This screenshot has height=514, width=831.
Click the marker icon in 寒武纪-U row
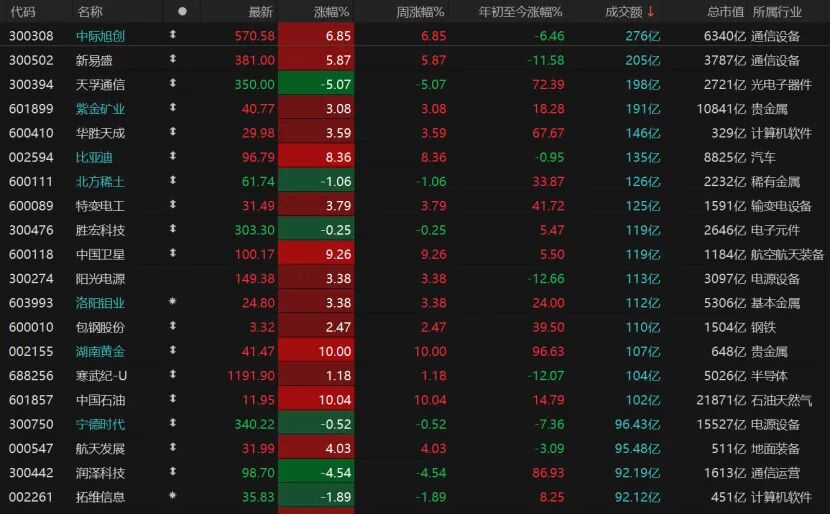172,375
